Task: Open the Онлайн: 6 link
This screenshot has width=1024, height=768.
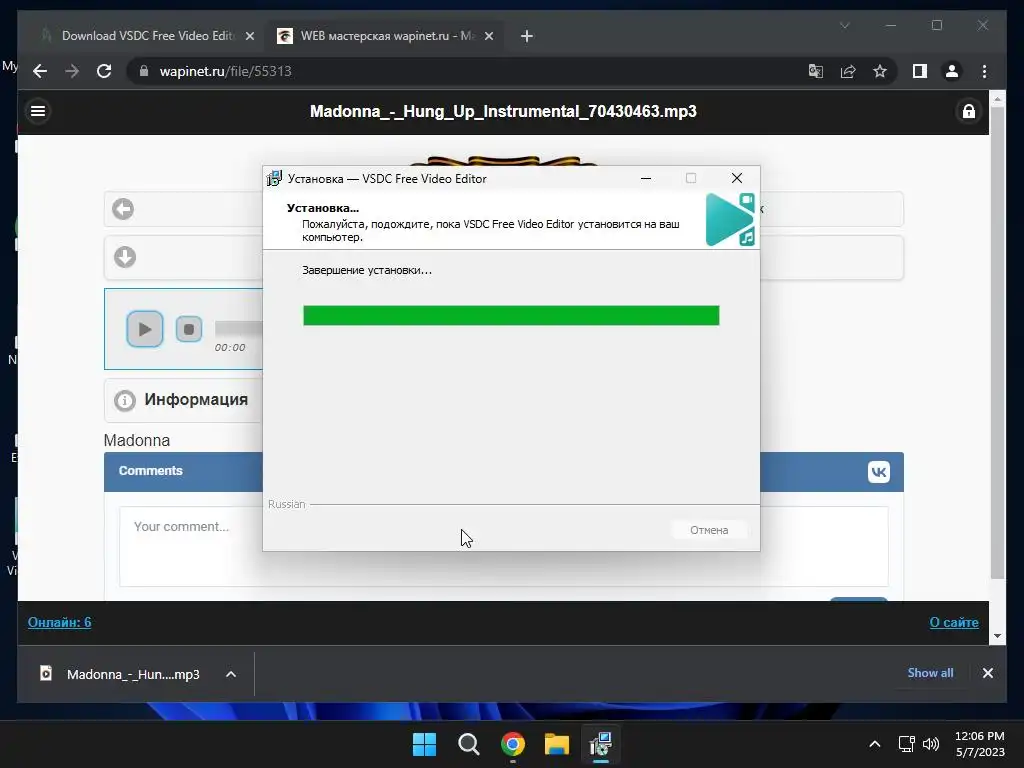Action: [59, 622]
